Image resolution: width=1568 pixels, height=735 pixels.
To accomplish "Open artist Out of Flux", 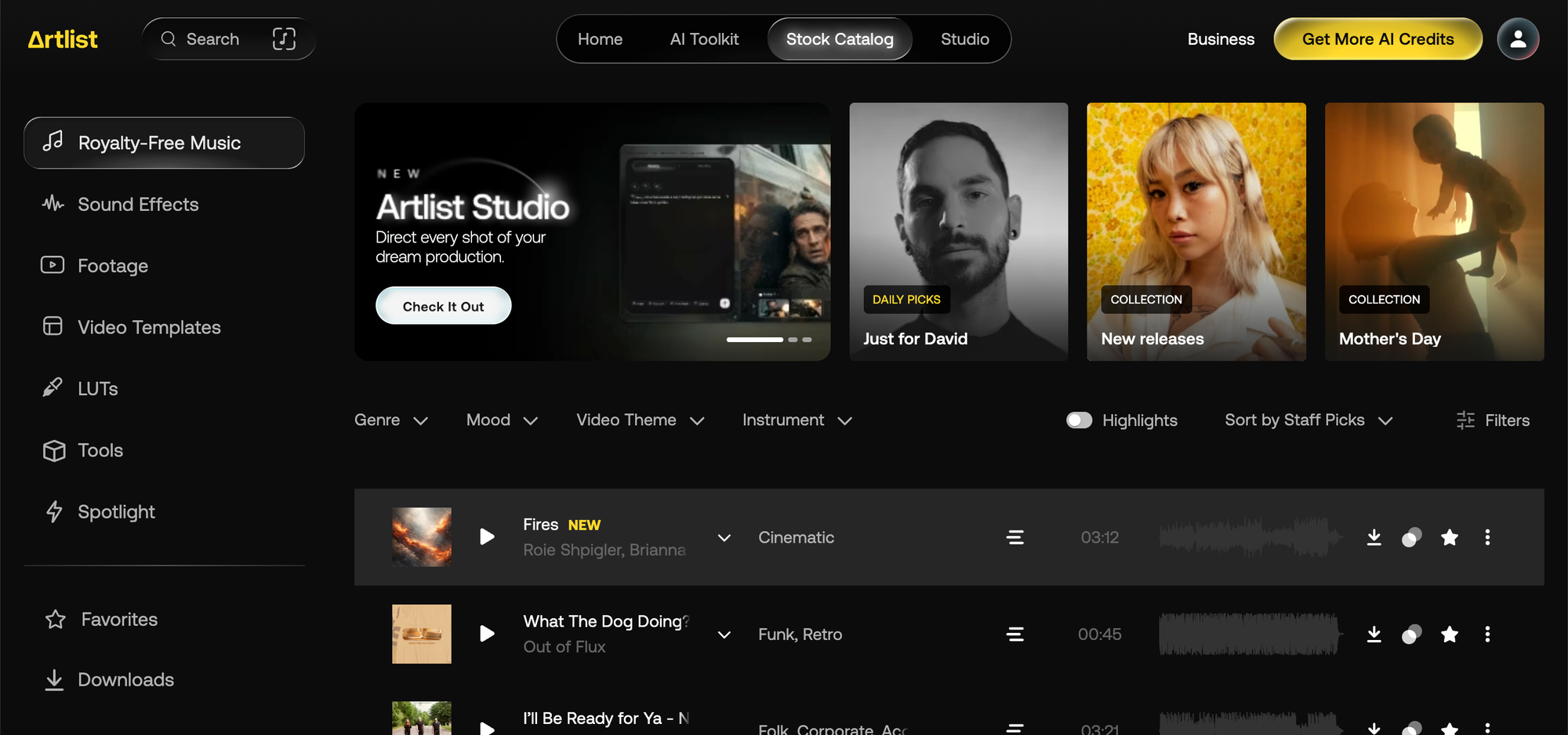I will coord(564,647).
